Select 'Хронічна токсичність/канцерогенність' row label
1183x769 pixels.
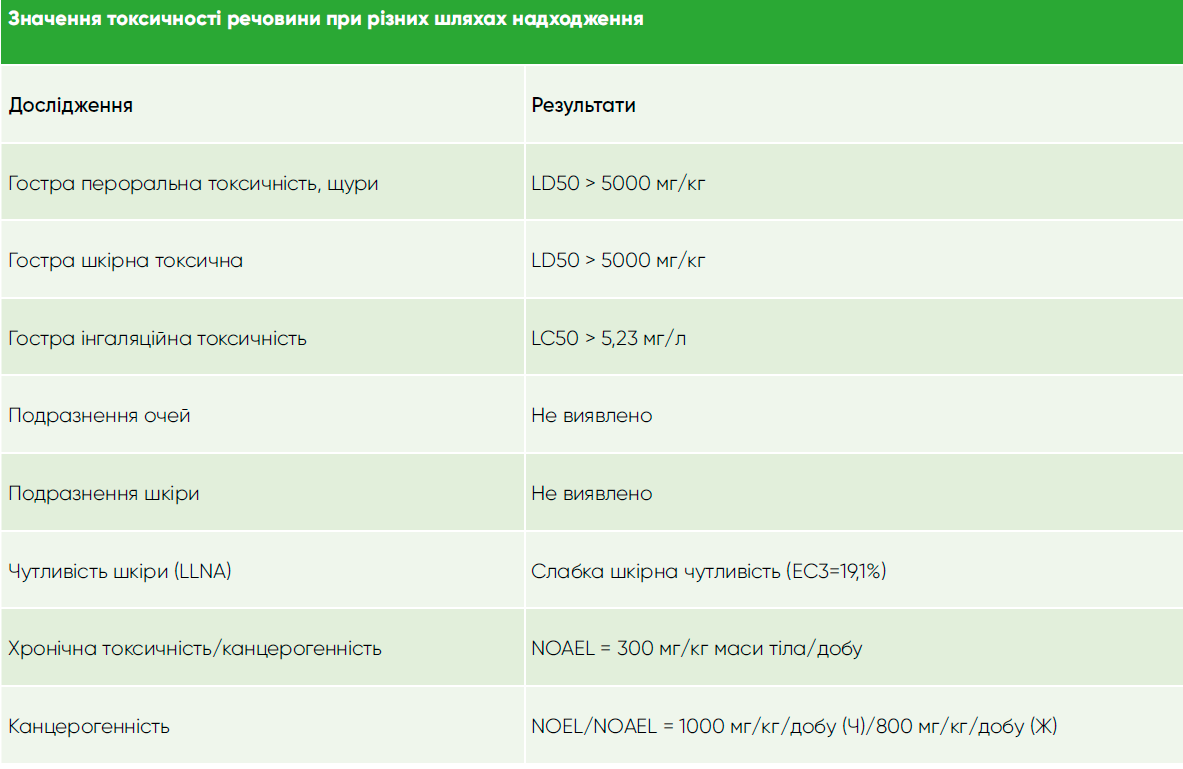click(195, 649)
